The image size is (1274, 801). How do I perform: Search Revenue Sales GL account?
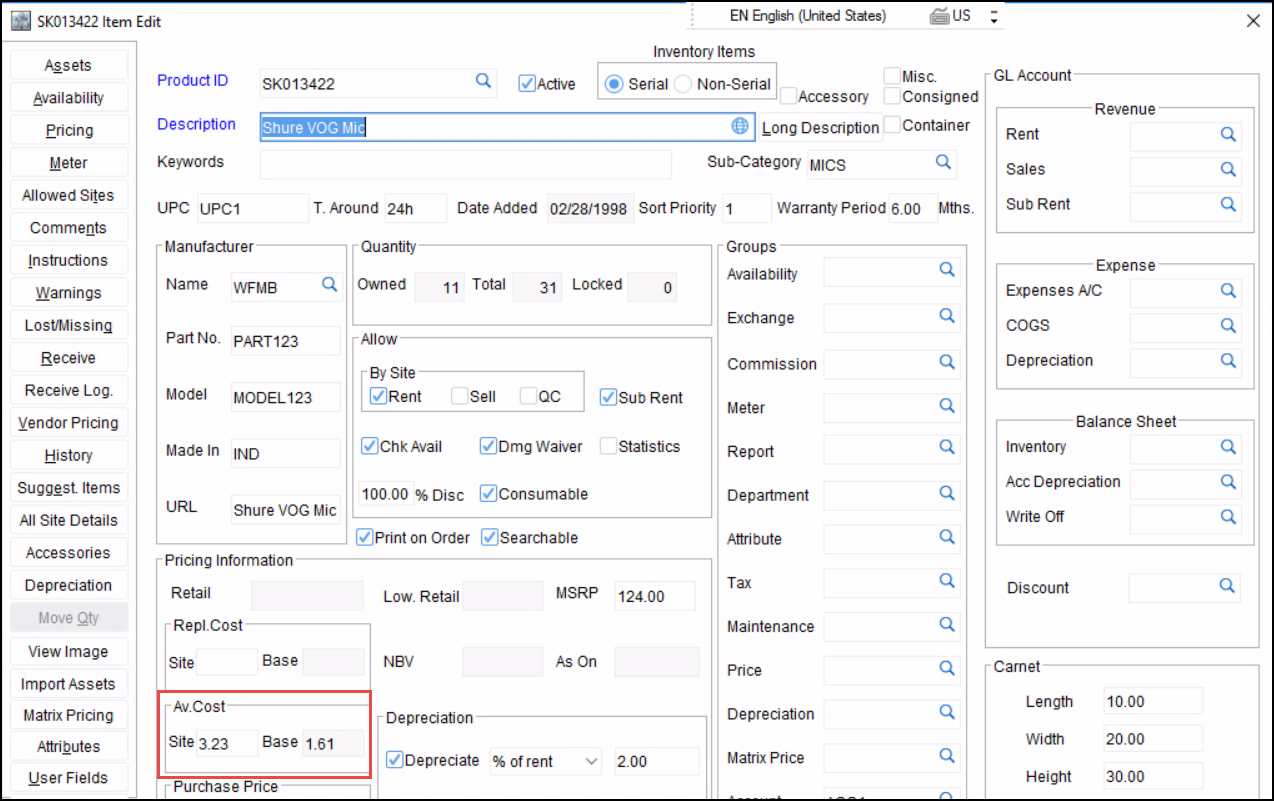(1228, 170)
